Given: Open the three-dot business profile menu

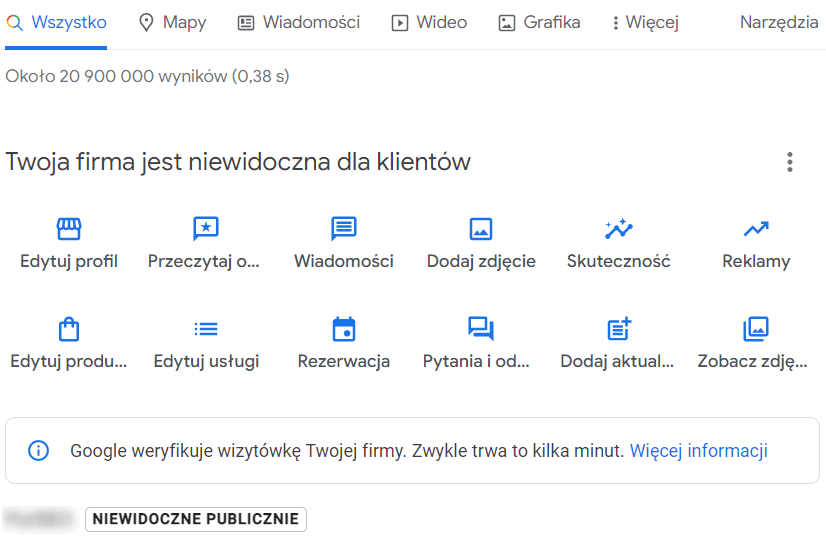Looking at the screenshot, I should (790, 162).
